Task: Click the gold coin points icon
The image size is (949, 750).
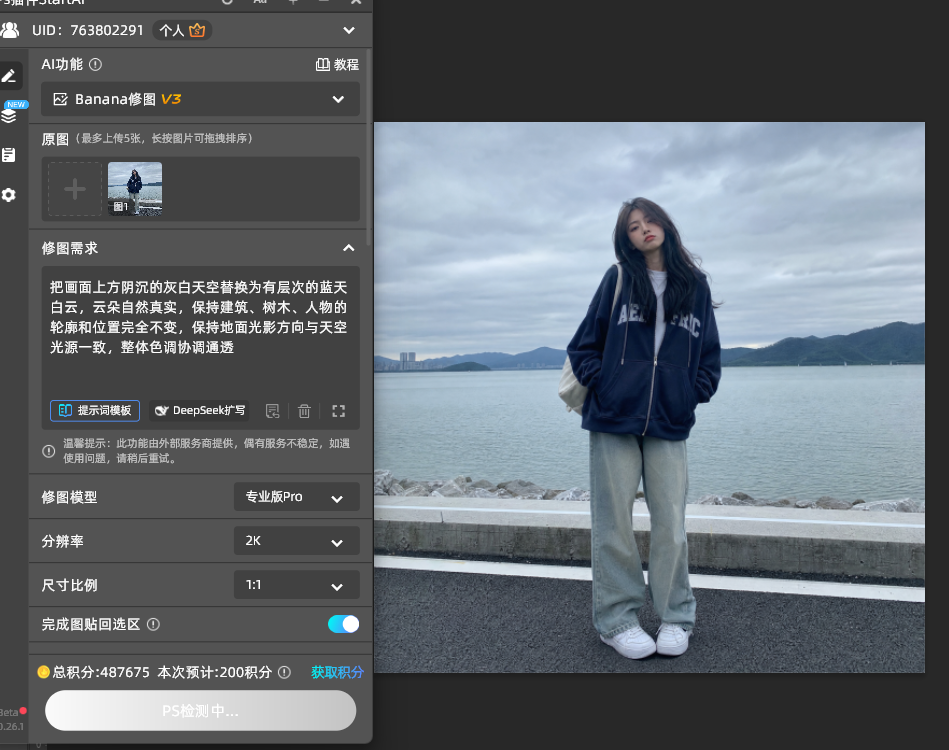Action: (x=44, y=672)
